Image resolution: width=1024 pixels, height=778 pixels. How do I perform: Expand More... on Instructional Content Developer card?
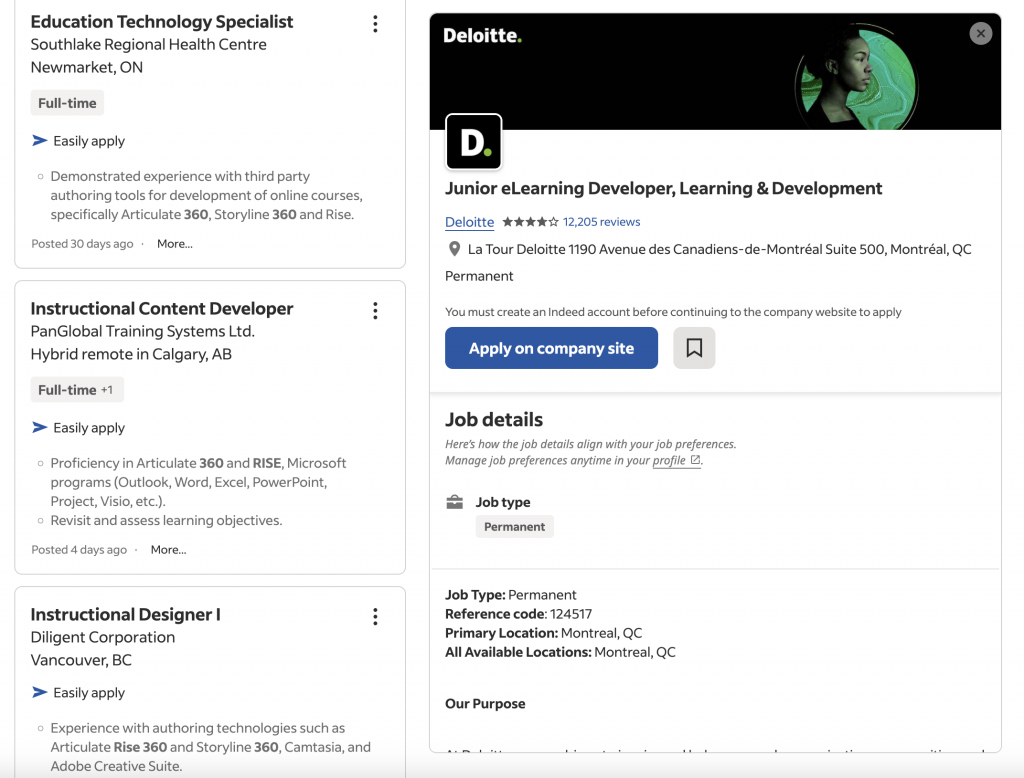(168, 550)
